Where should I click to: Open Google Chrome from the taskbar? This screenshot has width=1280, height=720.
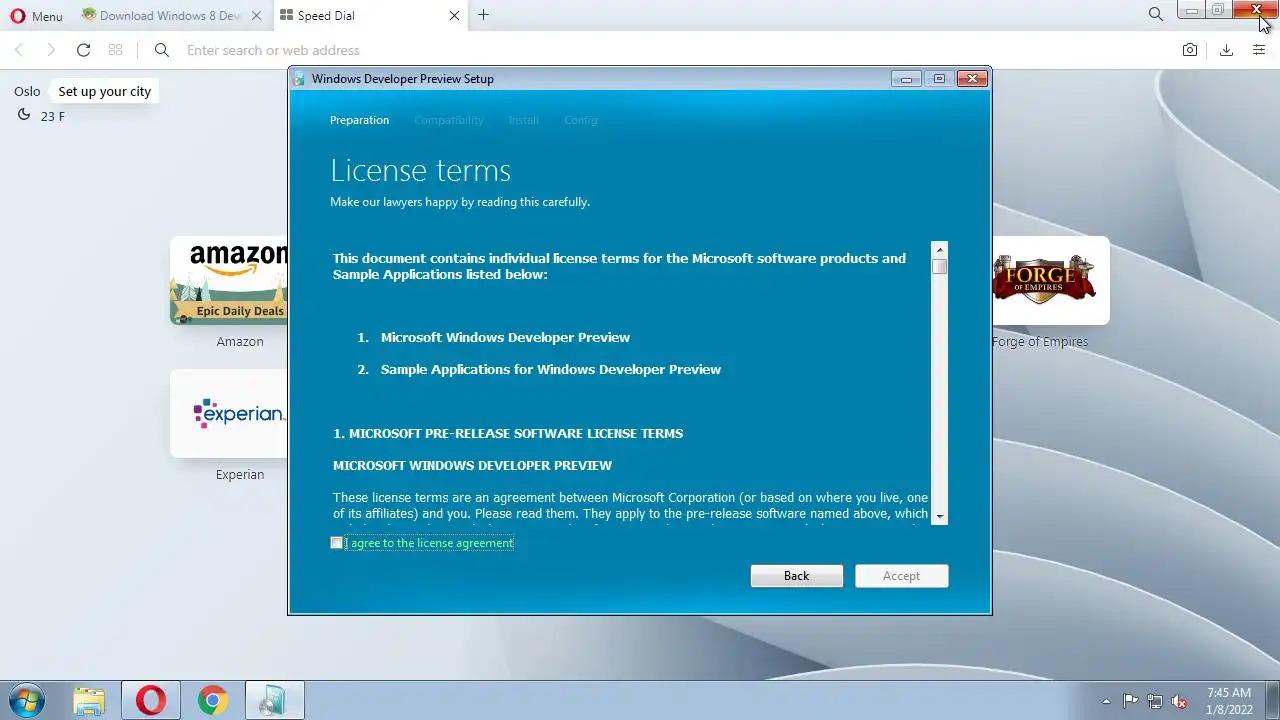(212, 701)
